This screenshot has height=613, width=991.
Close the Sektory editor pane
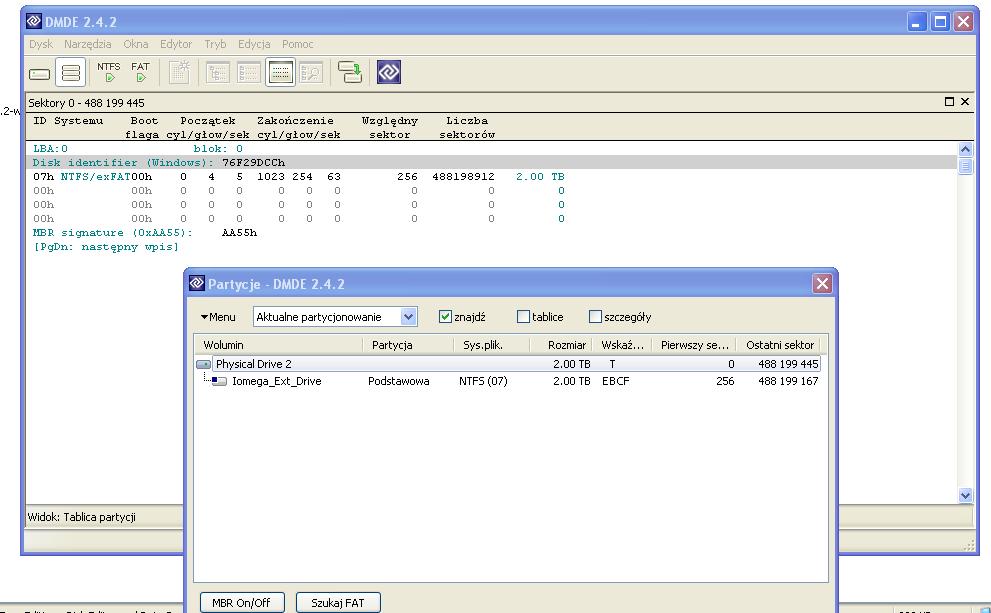pos(965,102)
